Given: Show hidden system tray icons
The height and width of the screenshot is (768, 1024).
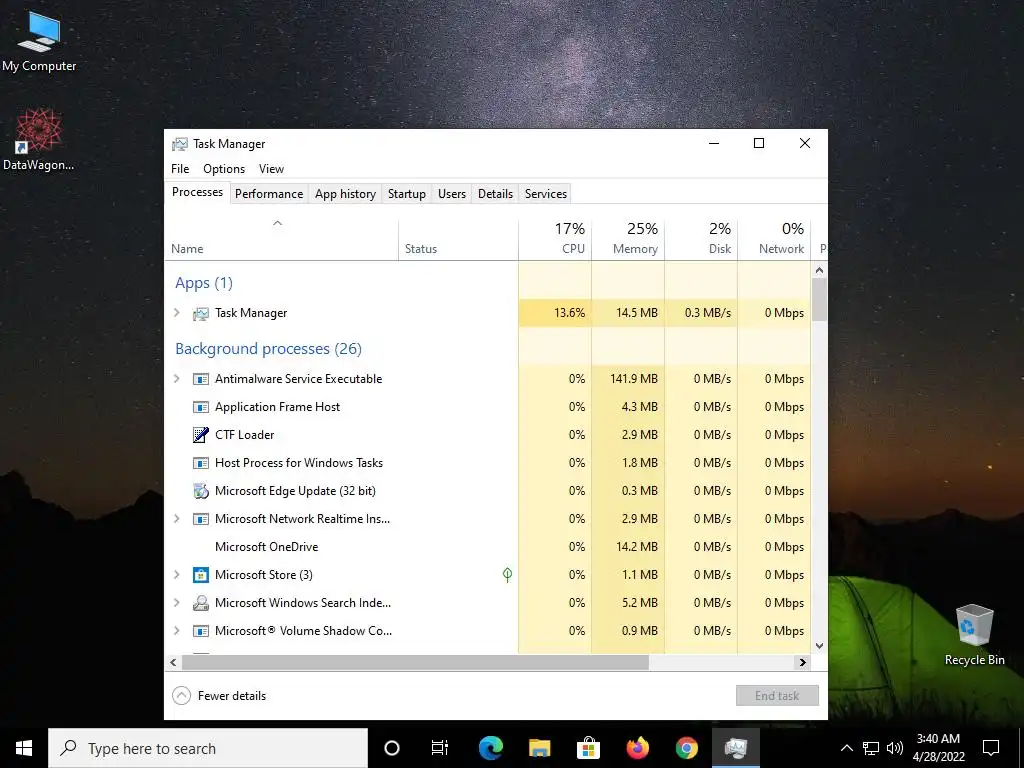Looking at the screenshot, I should 846,748.
